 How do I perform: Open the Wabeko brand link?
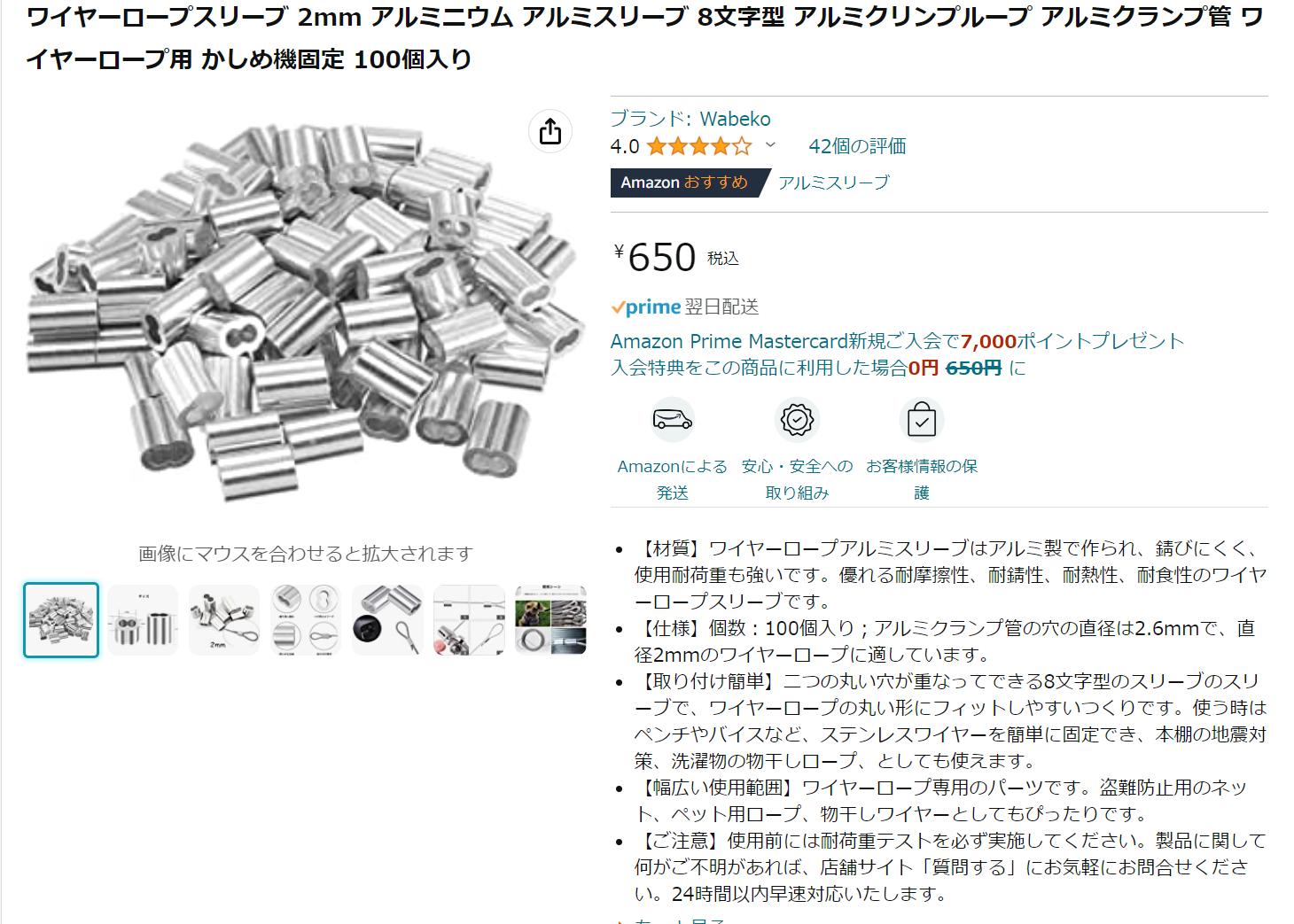690,119
